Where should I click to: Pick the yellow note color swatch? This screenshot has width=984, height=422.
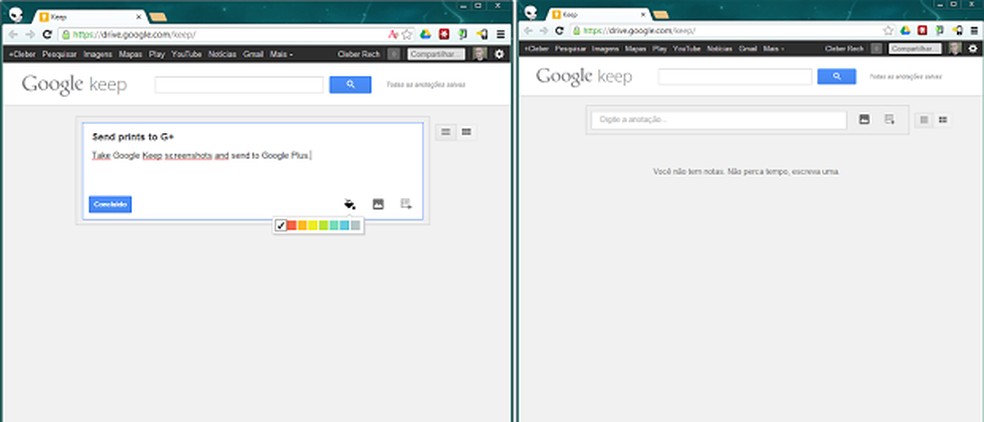tap(313, 225)
